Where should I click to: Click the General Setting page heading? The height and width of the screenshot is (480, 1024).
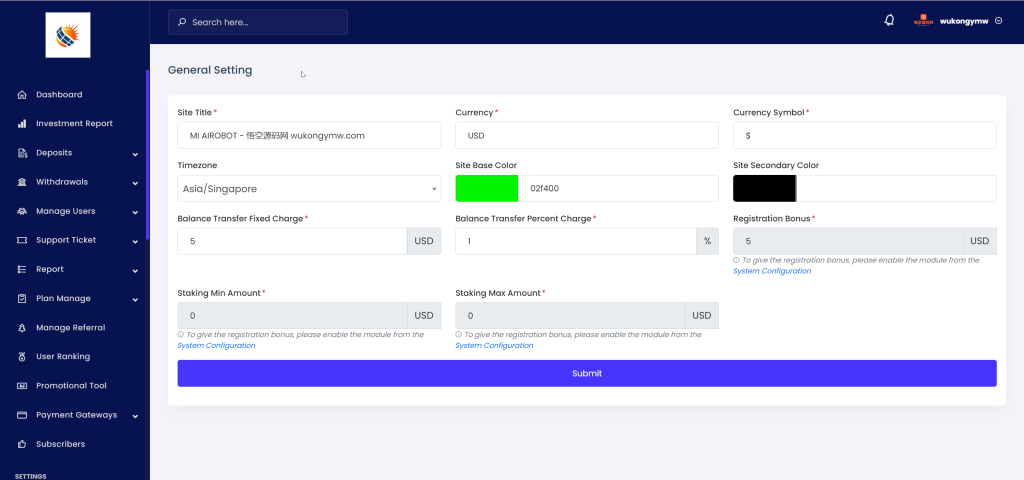pyautogui.click(x=210, y=70)
